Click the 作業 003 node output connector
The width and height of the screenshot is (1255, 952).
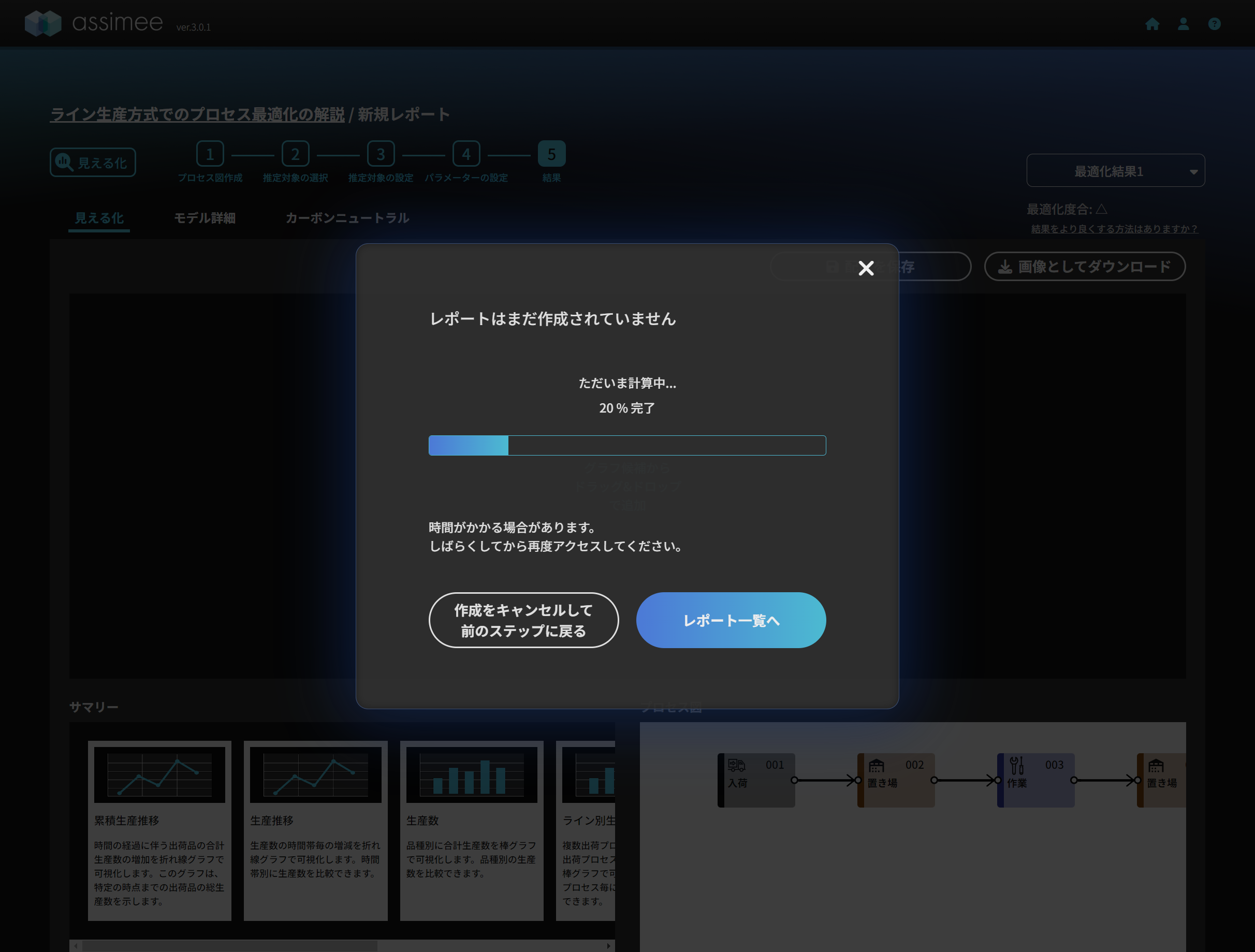click(x=1073, y=780)
